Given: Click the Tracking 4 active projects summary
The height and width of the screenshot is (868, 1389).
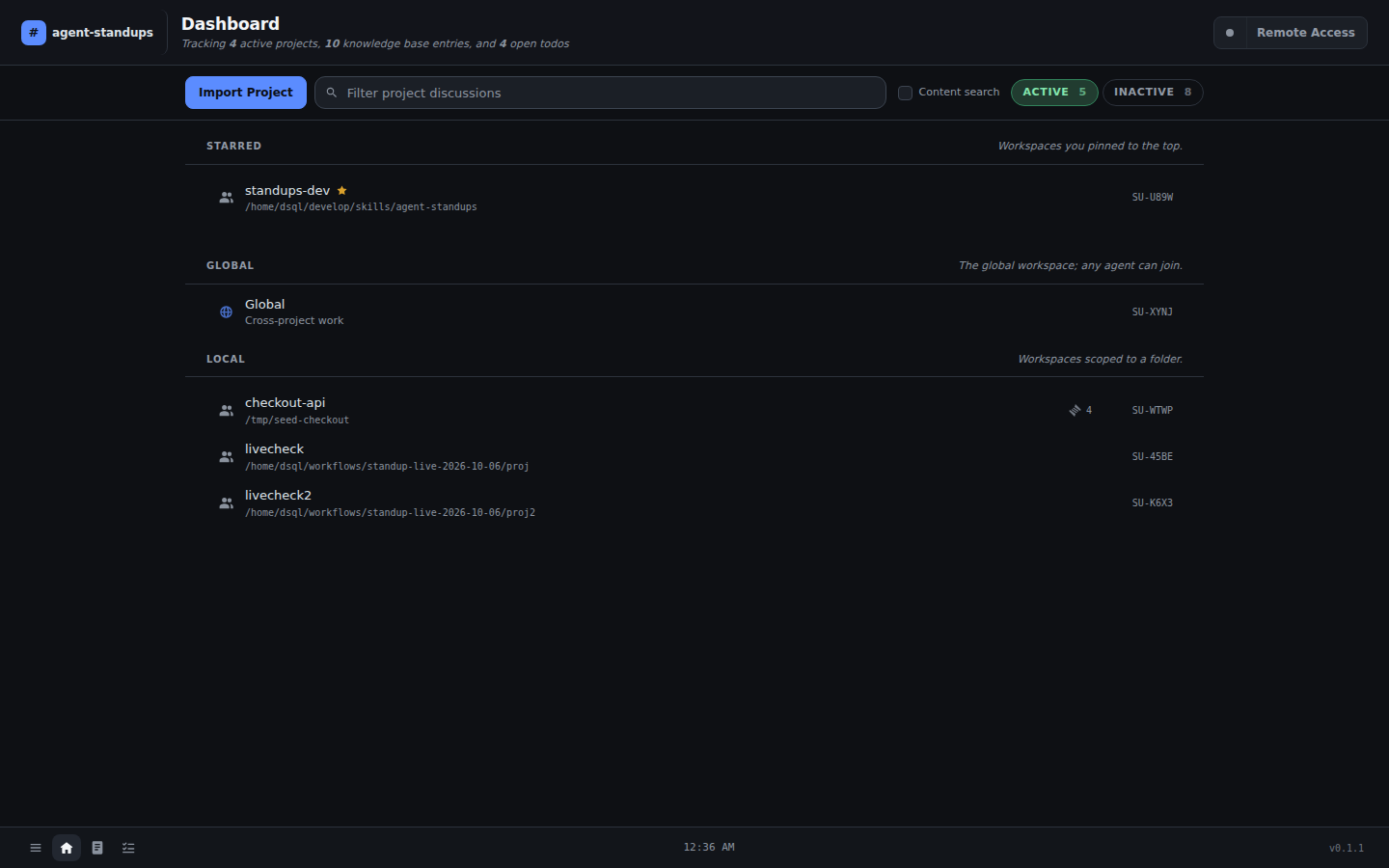Looking at the screenshot, I should click(x=375, y=44).
